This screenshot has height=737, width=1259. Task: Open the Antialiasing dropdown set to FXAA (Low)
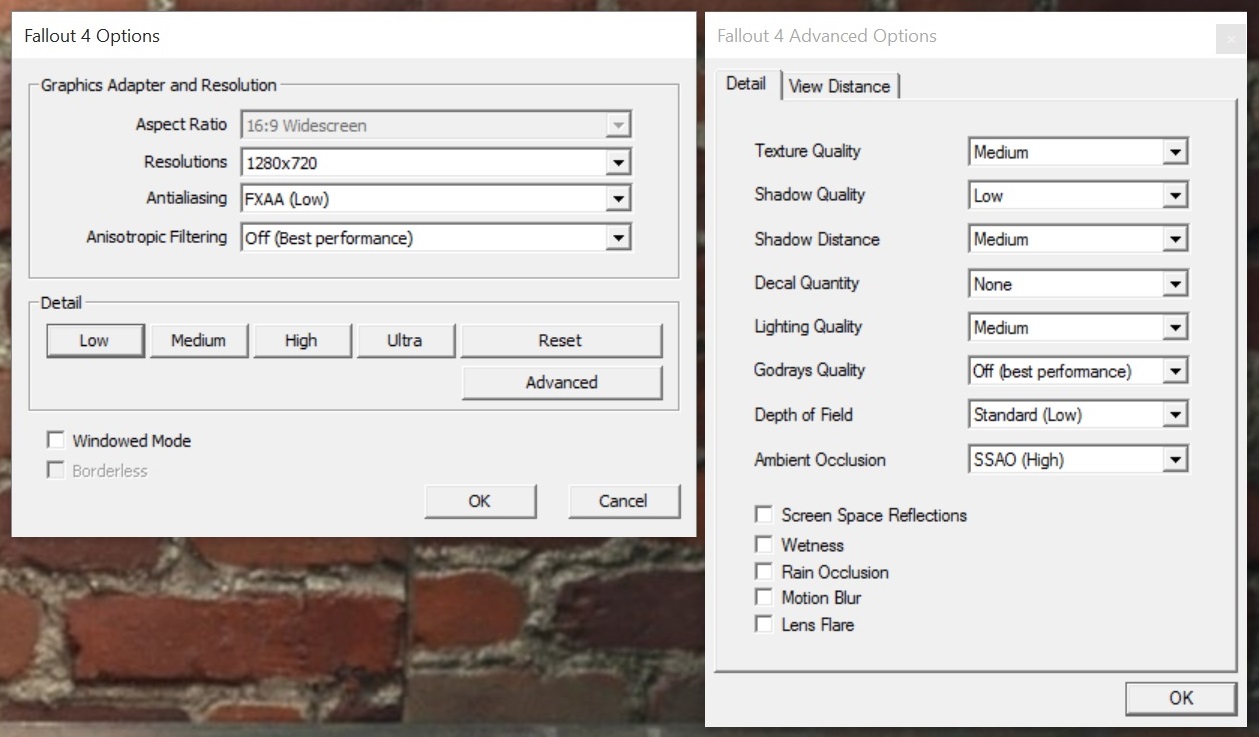(436, 199)
